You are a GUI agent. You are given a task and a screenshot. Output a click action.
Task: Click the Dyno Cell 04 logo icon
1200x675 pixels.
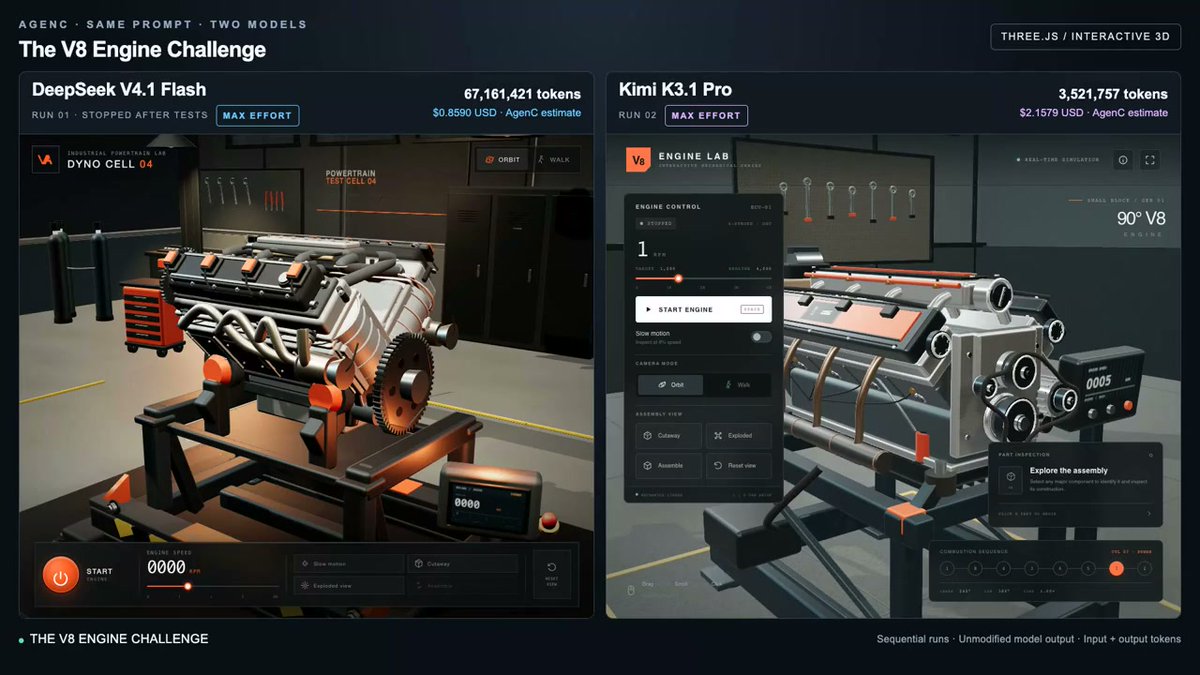pyautogui.click(x=45, y=160)
